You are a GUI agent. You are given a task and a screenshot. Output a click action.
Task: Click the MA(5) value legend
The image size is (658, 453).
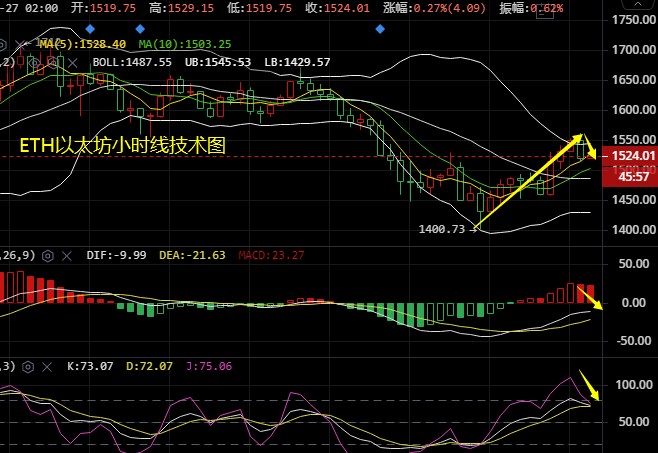83,45
